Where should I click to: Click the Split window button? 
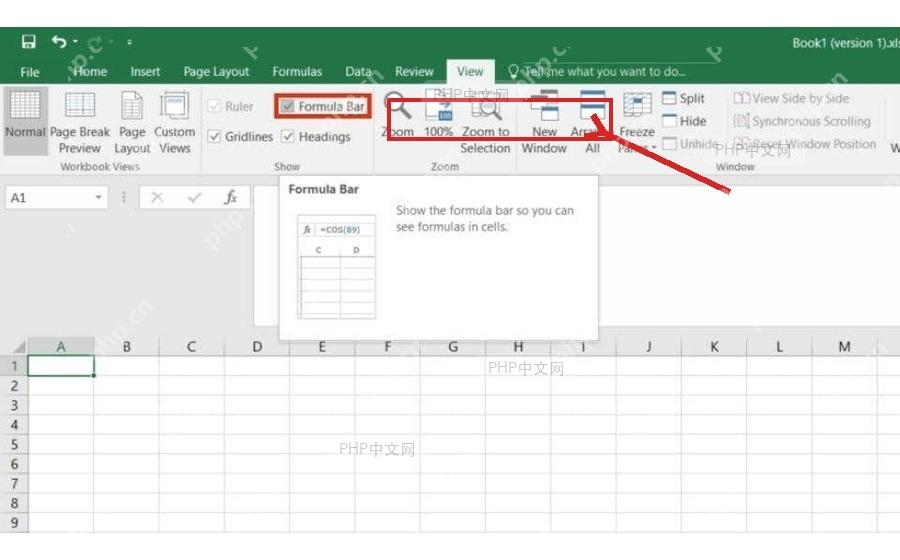point(683,98)
